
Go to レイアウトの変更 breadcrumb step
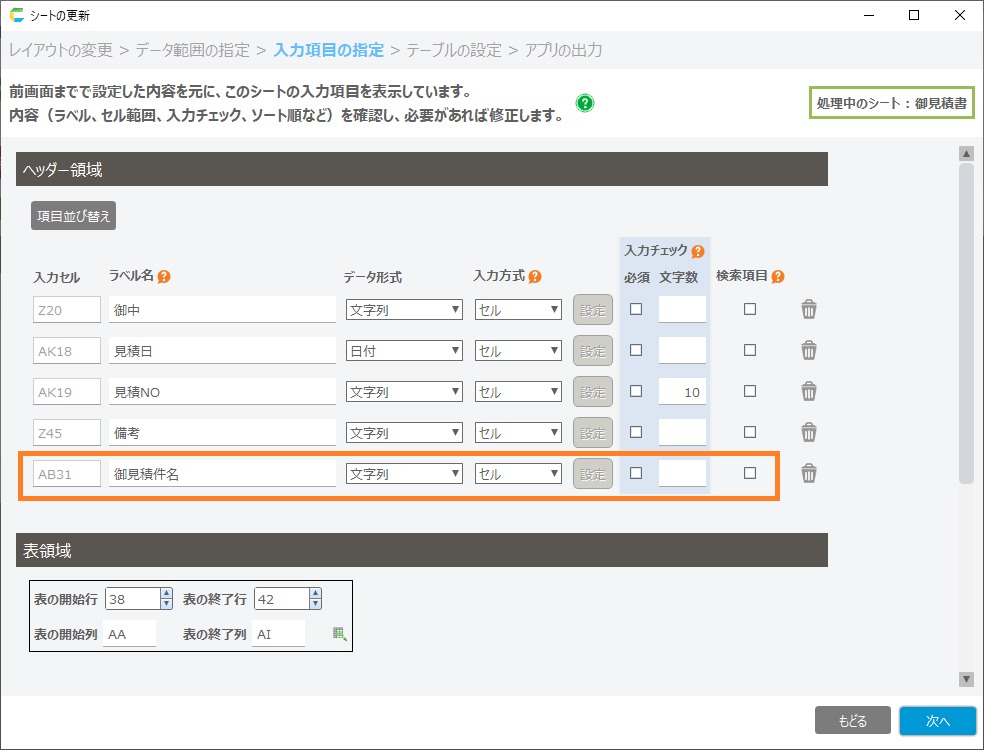tap(61, 50)
